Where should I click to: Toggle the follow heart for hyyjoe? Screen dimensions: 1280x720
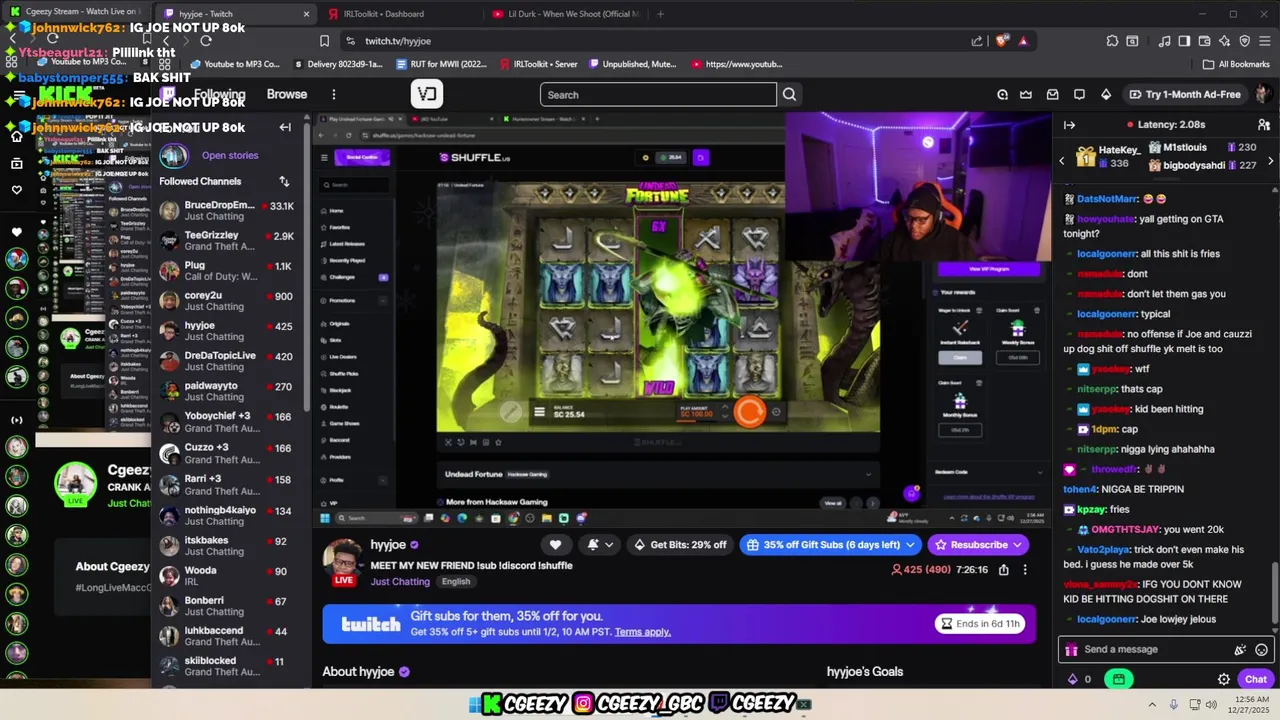[x=555, y=545]
